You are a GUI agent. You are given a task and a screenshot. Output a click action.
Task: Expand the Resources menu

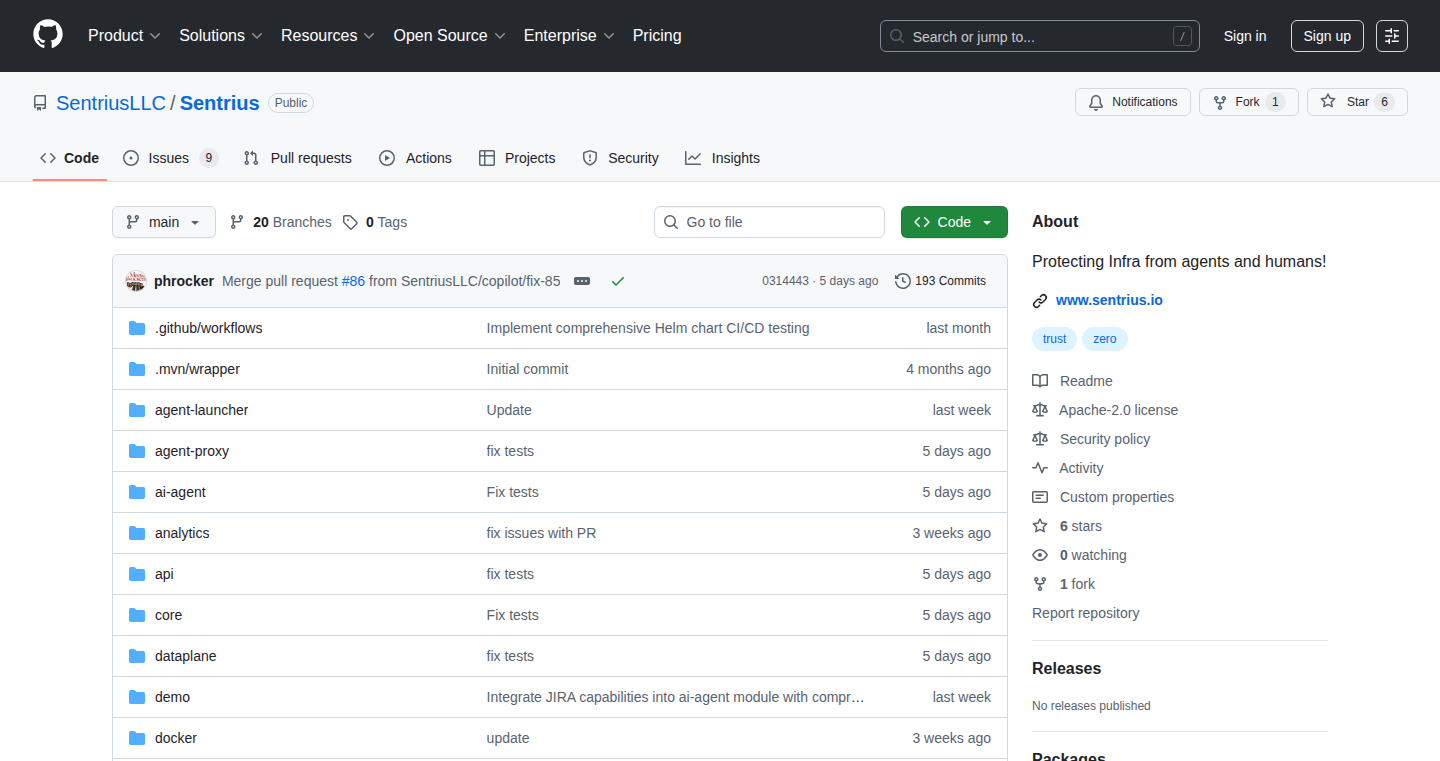[x=328, y=36]
